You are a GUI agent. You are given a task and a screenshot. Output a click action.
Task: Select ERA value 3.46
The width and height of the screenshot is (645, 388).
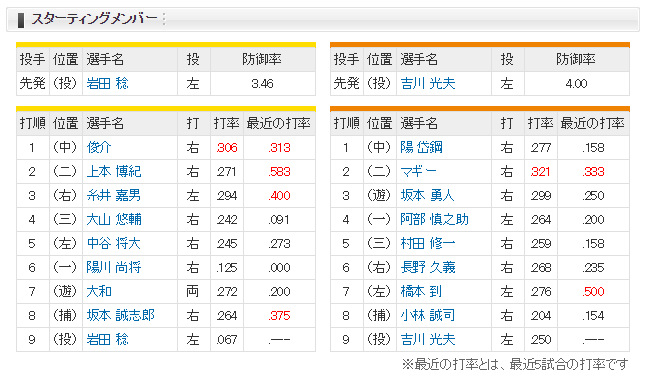[262, 84]
